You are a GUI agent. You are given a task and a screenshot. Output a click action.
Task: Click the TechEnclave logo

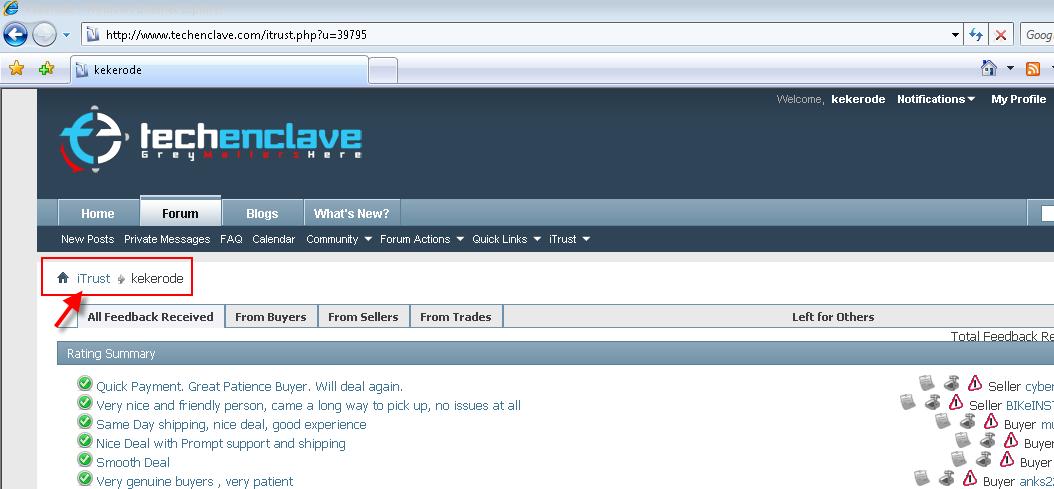211,141
